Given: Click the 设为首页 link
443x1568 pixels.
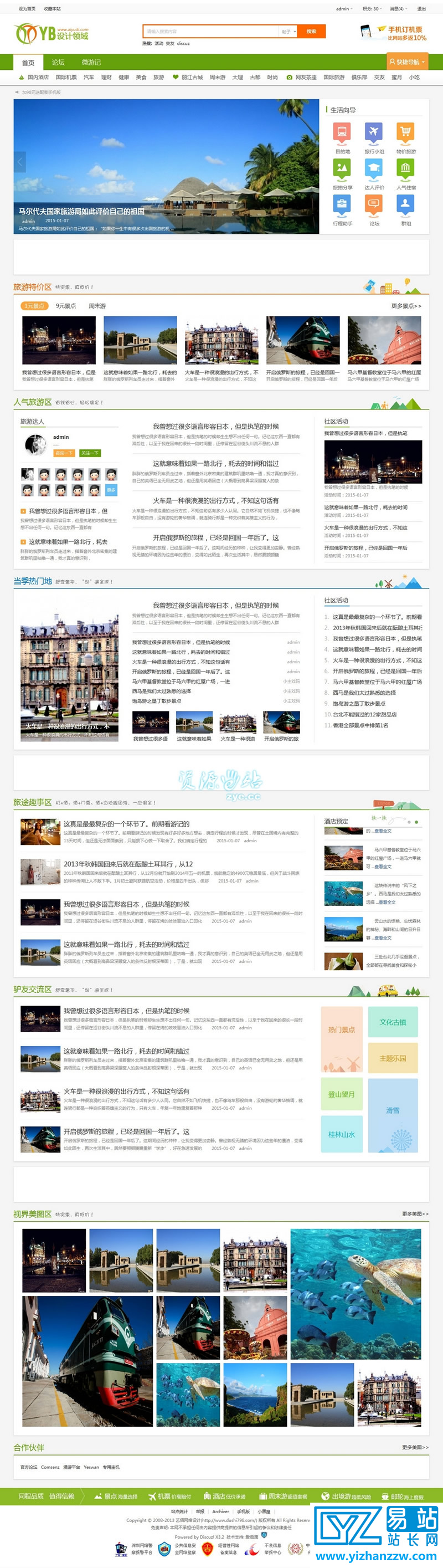Looking at the screenshot, I should tap(27, 8).
